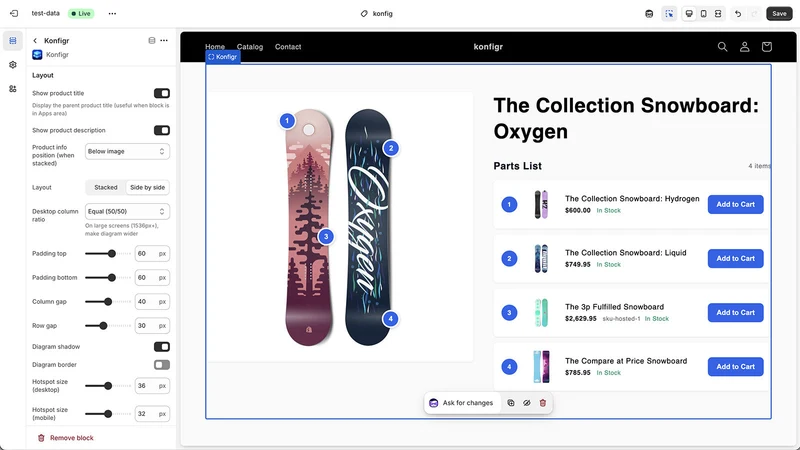Add Liquid snowboard to cart
The image size is (800, 450).
[x=735, y=259]
